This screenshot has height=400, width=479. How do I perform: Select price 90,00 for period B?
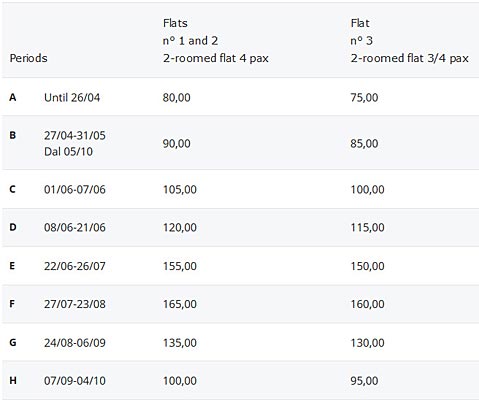177,143
